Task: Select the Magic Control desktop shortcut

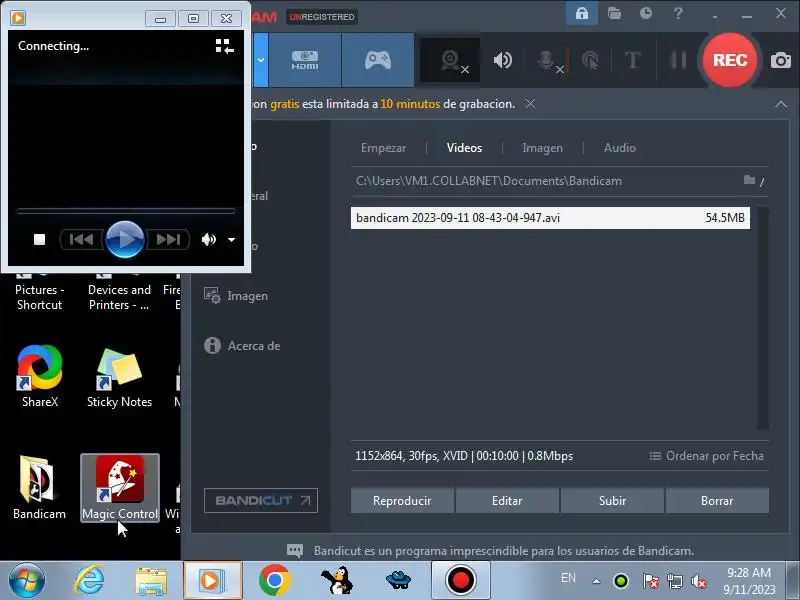Action: pos(120,488)
